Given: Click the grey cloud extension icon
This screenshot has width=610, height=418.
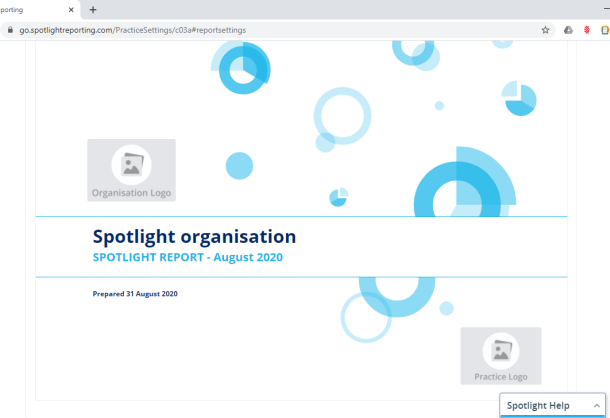Looking at the screenshot, I should [568, 30].
